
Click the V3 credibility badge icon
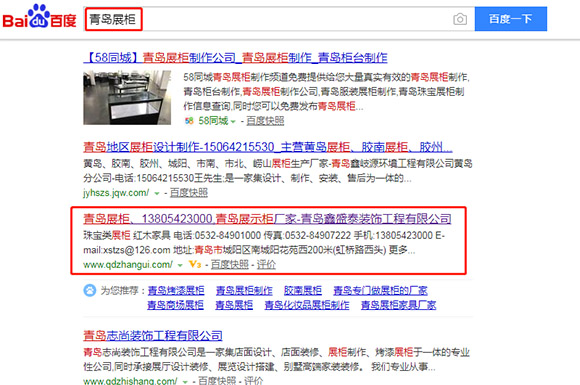click(195, 264)
